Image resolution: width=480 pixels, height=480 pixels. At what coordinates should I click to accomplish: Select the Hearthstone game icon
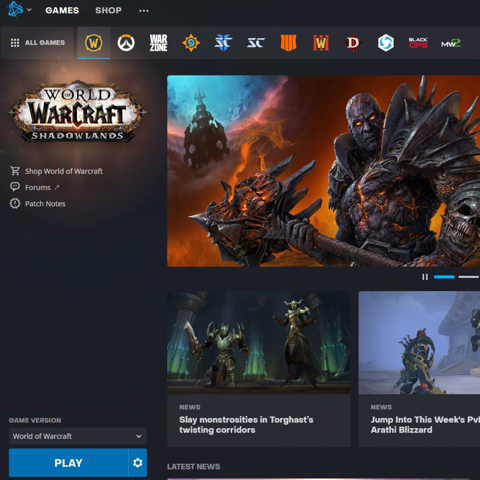pyautogui.click(x=191, y=43)
